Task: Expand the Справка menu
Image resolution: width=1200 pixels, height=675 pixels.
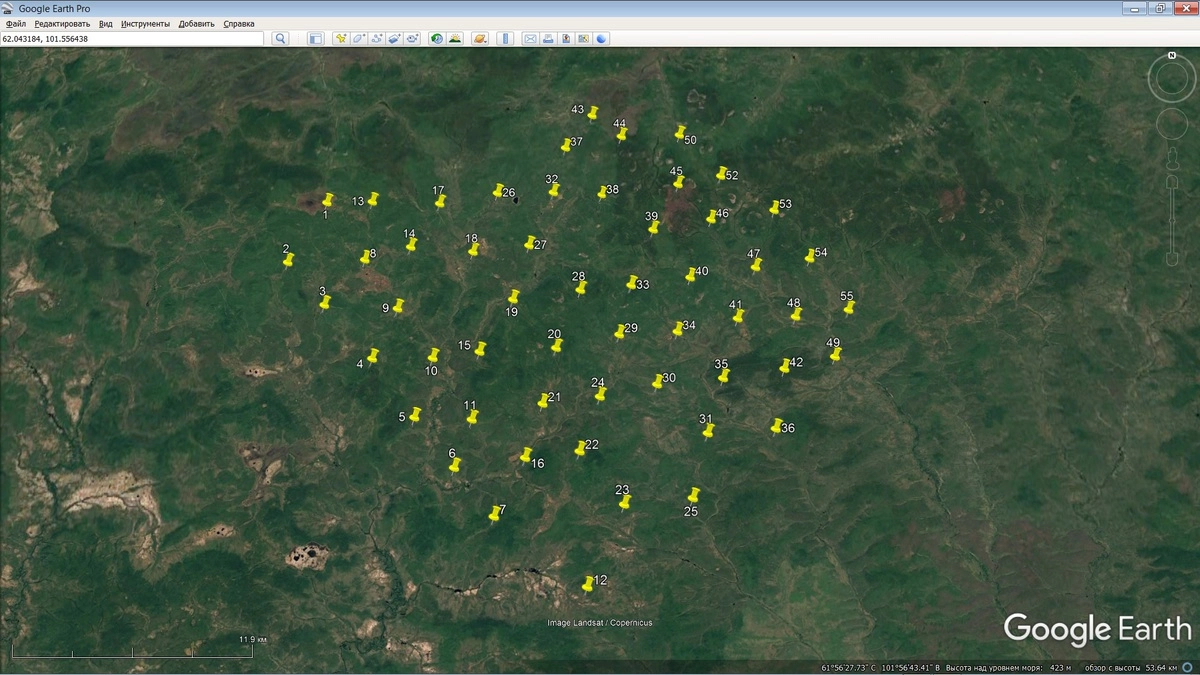Action: click(x=238, y=23)
